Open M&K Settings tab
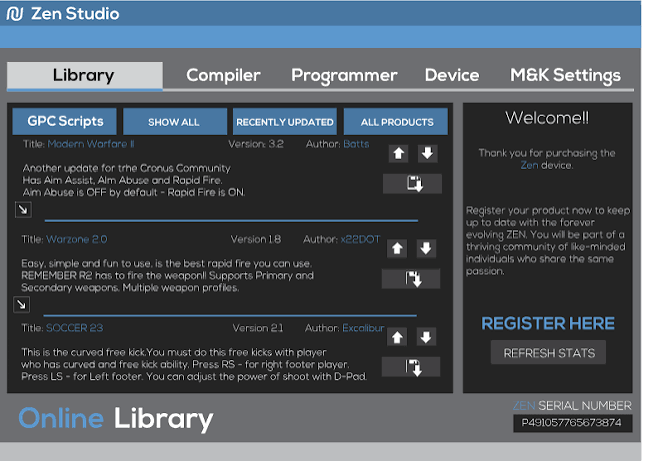Screen dimensions: 663x461 point(565,75)
